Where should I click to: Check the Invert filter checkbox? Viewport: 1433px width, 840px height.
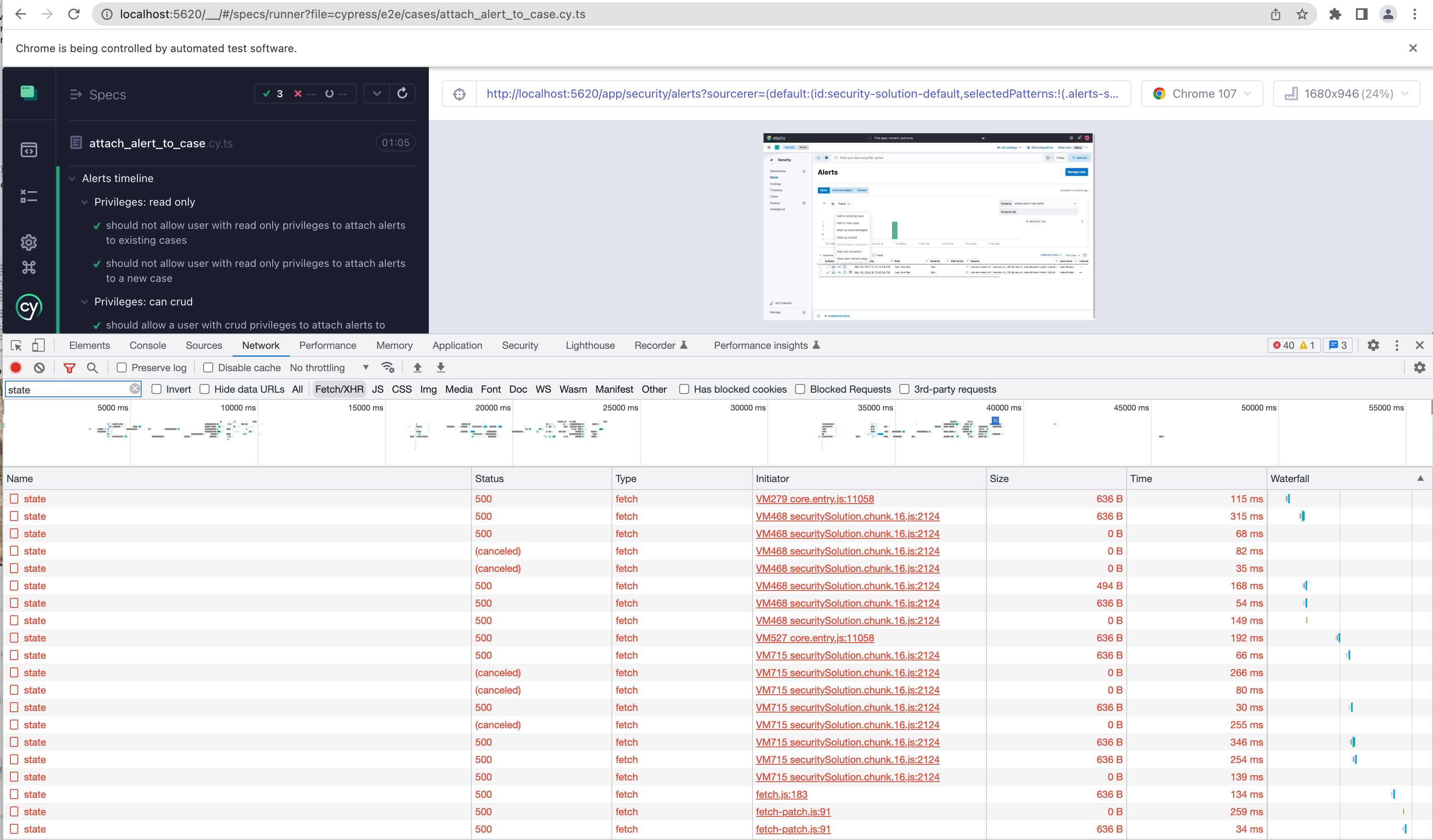[157, 389]
